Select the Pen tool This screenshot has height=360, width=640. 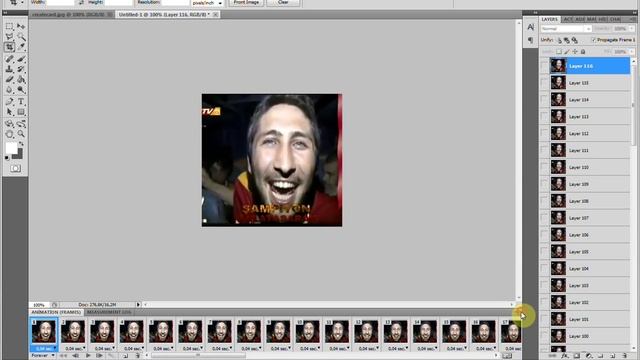tap(9, 101)
